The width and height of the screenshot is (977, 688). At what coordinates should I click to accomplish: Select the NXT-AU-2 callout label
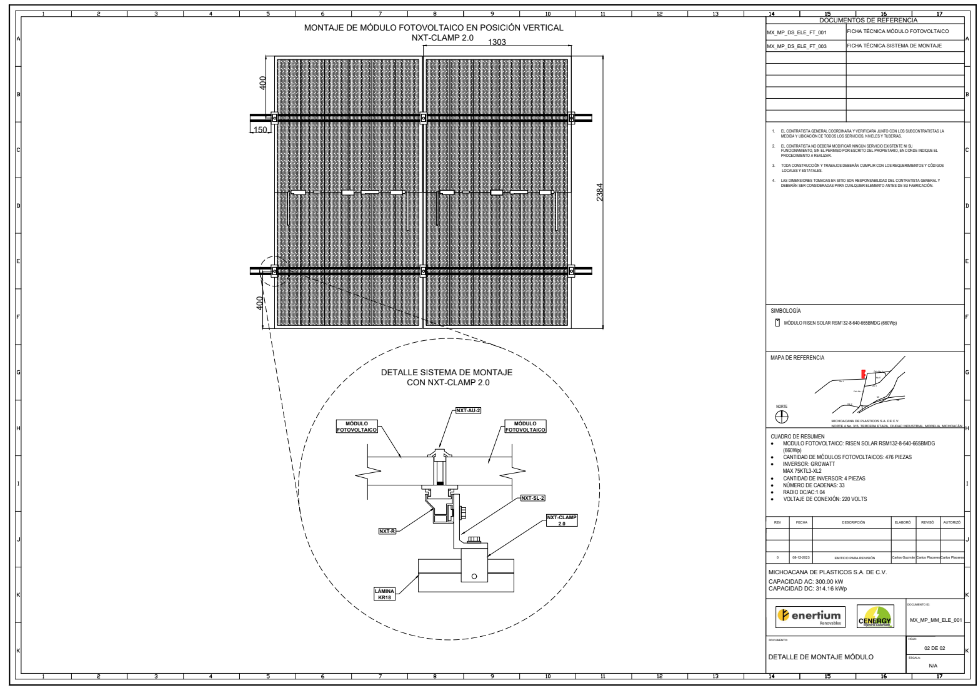point(468,410)
